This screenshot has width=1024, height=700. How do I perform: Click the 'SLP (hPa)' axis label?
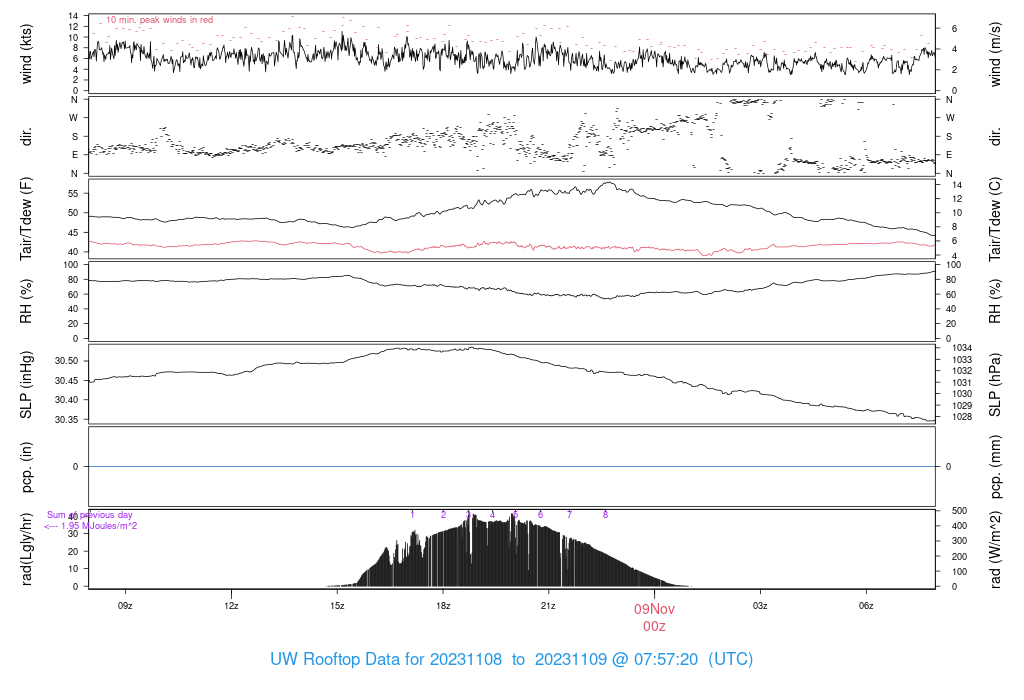(x=995, y=385)
